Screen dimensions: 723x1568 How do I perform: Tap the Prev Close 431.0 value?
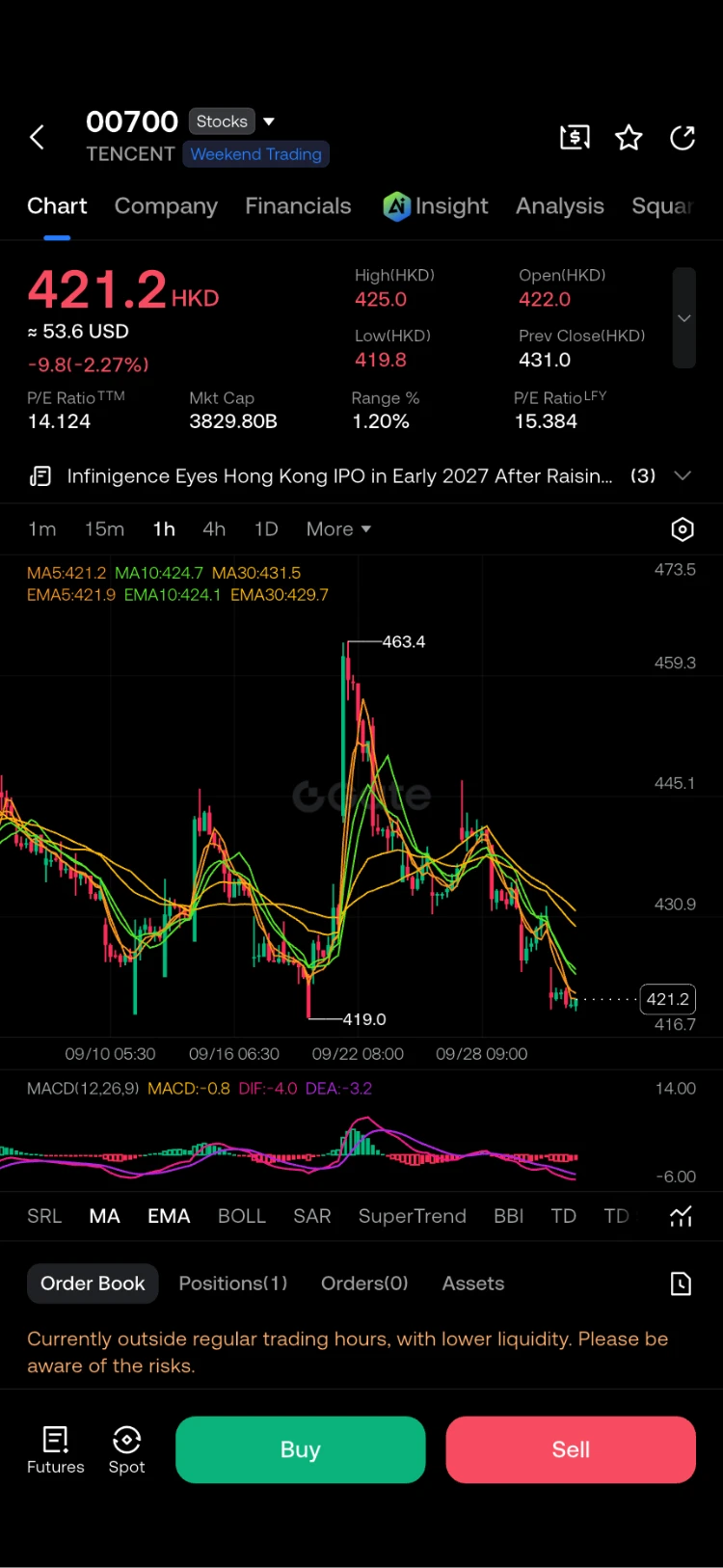point(545,360)
